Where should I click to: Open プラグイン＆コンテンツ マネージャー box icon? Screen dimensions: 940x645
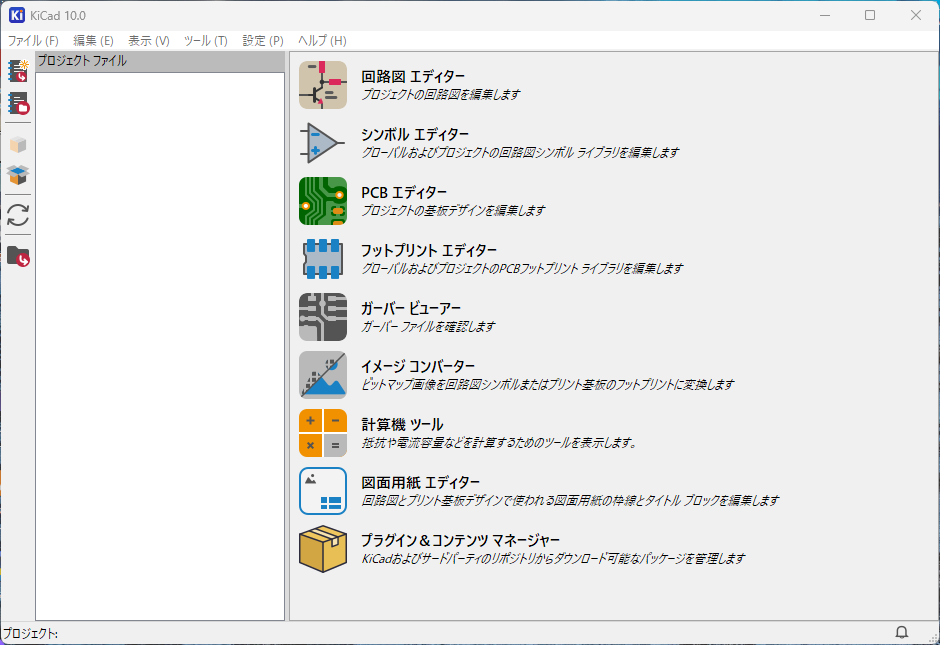click(323, 549)
